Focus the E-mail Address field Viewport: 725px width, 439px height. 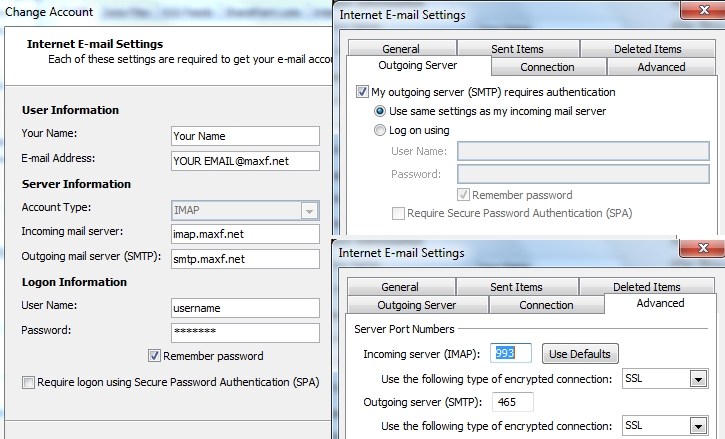coord(245,160)
